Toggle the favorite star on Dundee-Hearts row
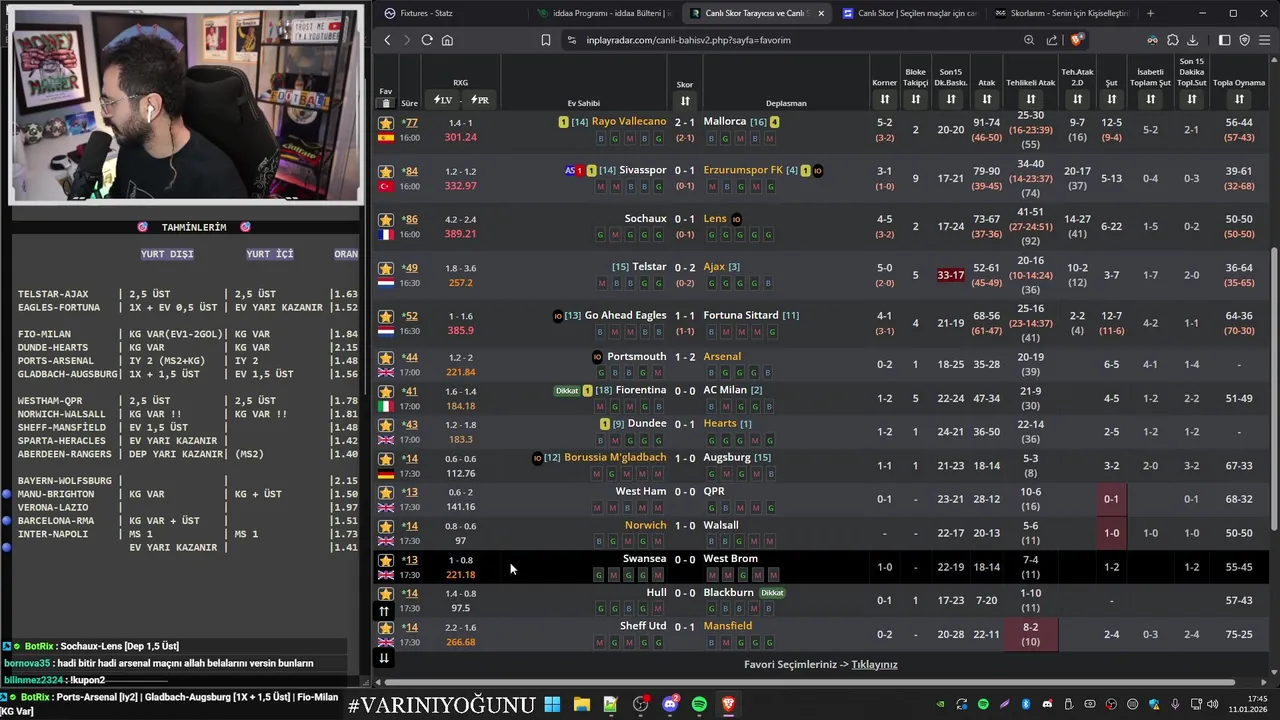1280x720 pixels. pyautogui.click(x=386, y=425)
